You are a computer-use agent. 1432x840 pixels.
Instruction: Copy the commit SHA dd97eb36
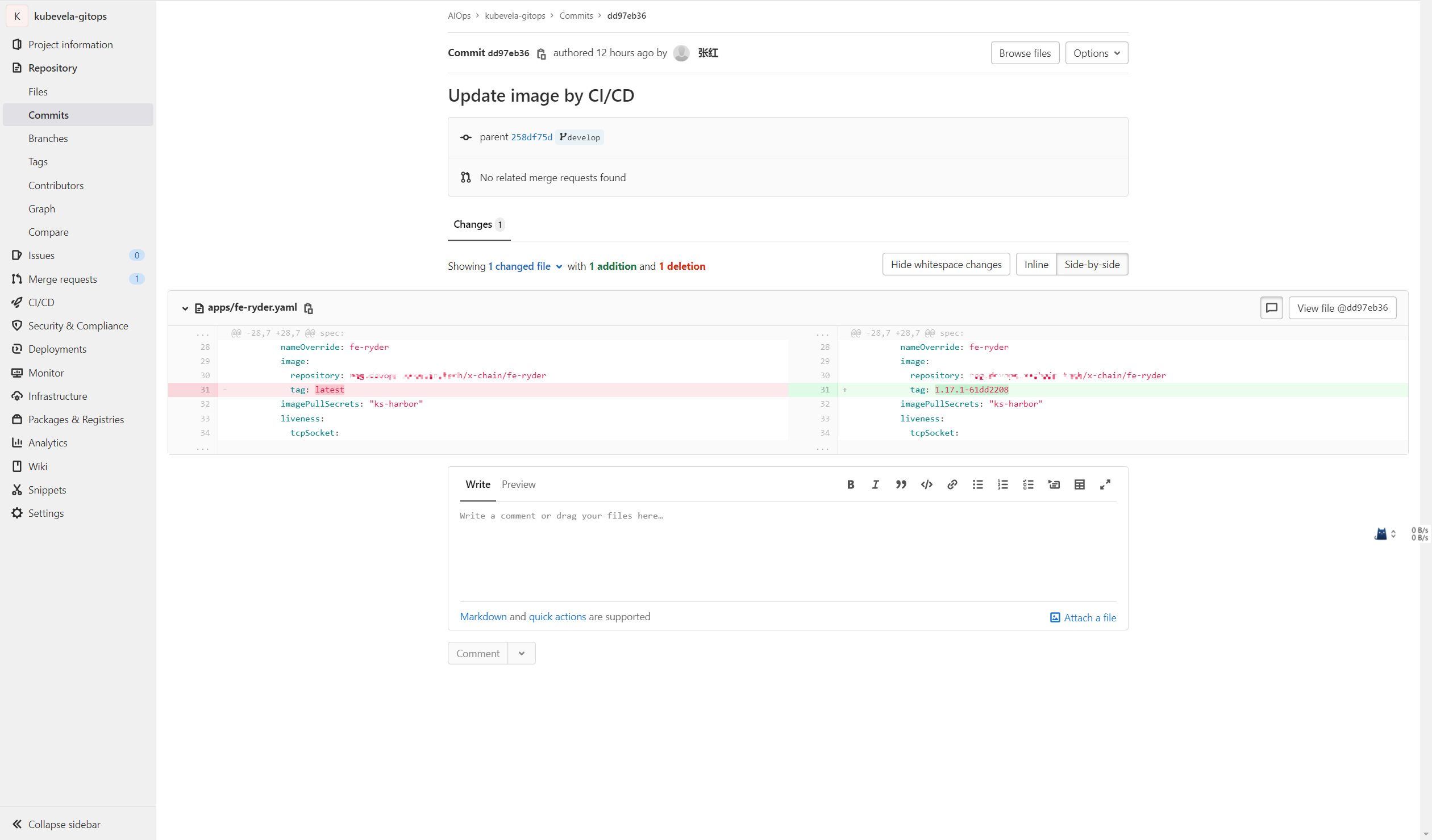pos(540,53)
